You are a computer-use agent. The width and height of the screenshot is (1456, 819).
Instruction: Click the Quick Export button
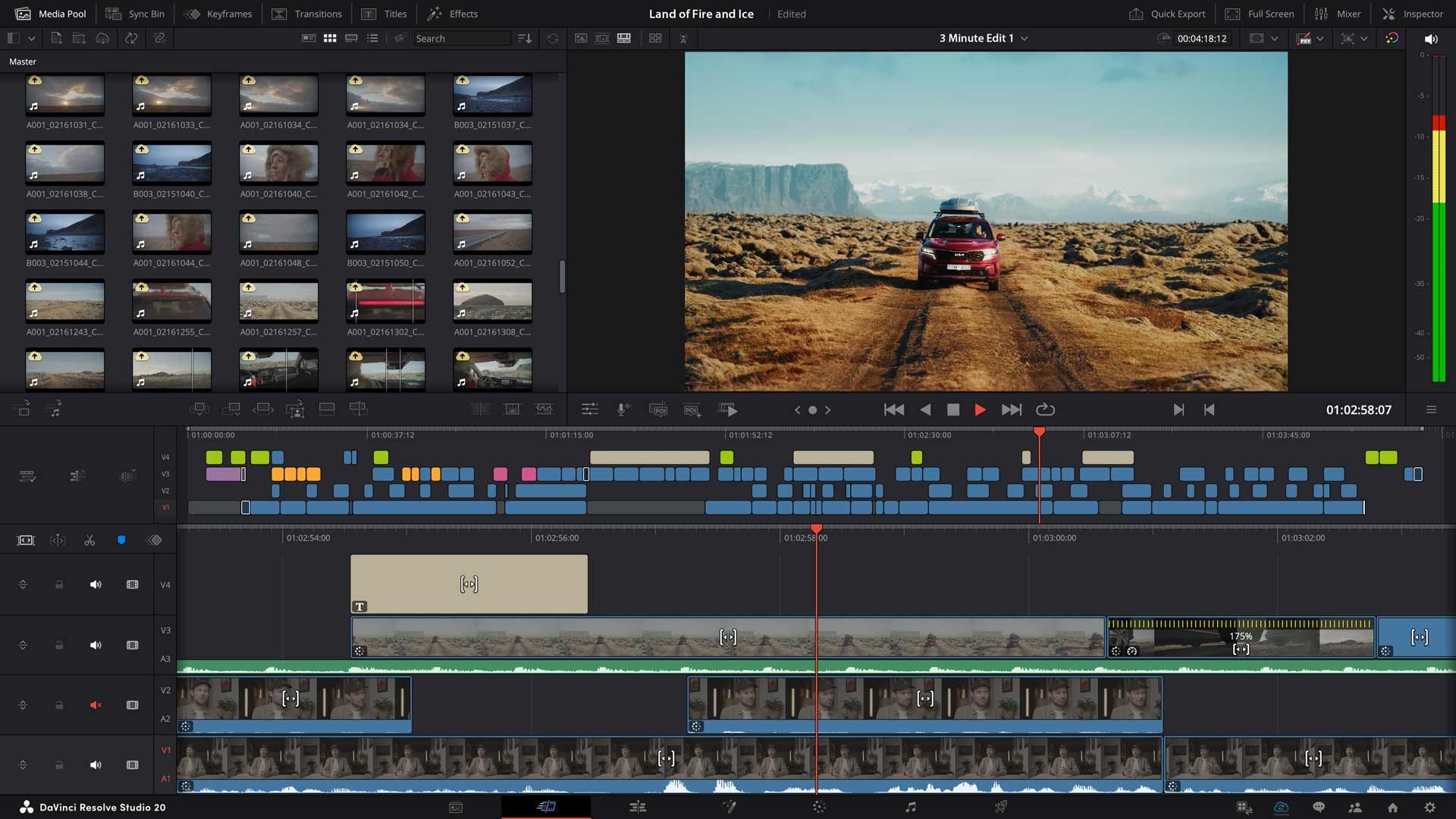coord(1167,13)
